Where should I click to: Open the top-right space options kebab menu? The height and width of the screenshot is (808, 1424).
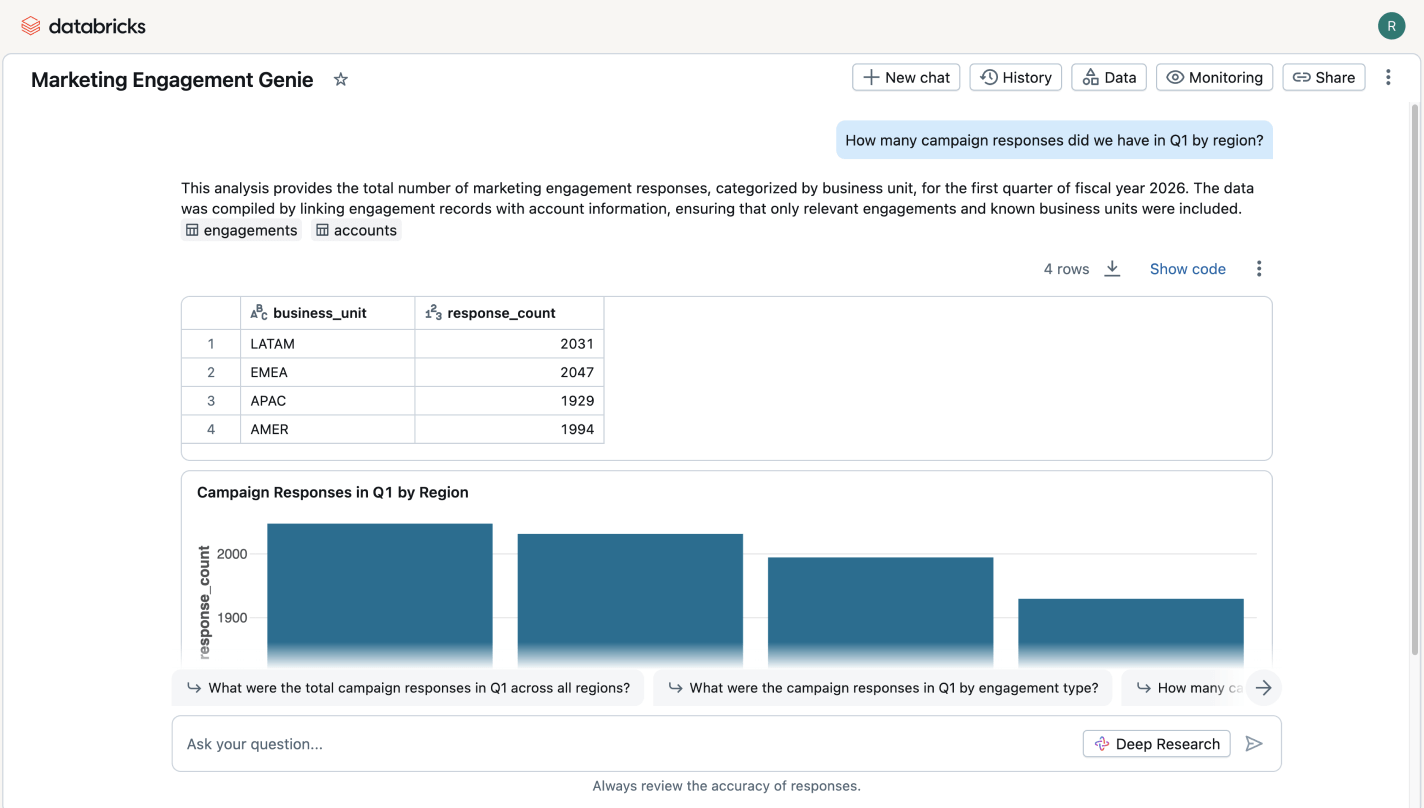click(1388, 77)
